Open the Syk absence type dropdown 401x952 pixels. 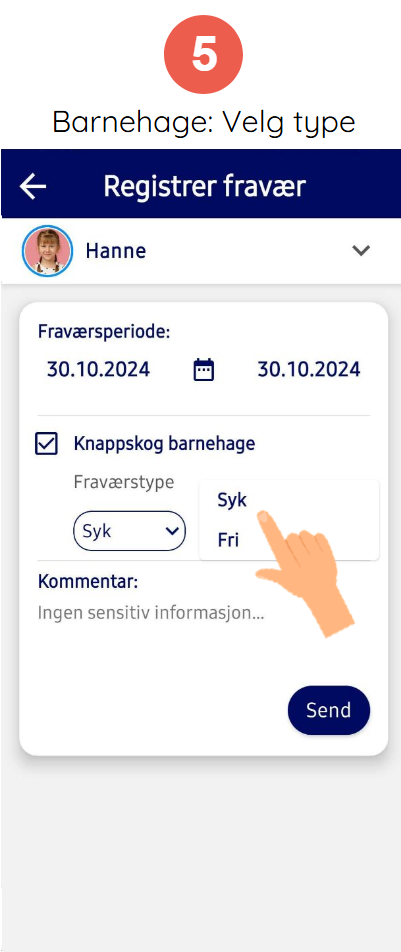129,531
